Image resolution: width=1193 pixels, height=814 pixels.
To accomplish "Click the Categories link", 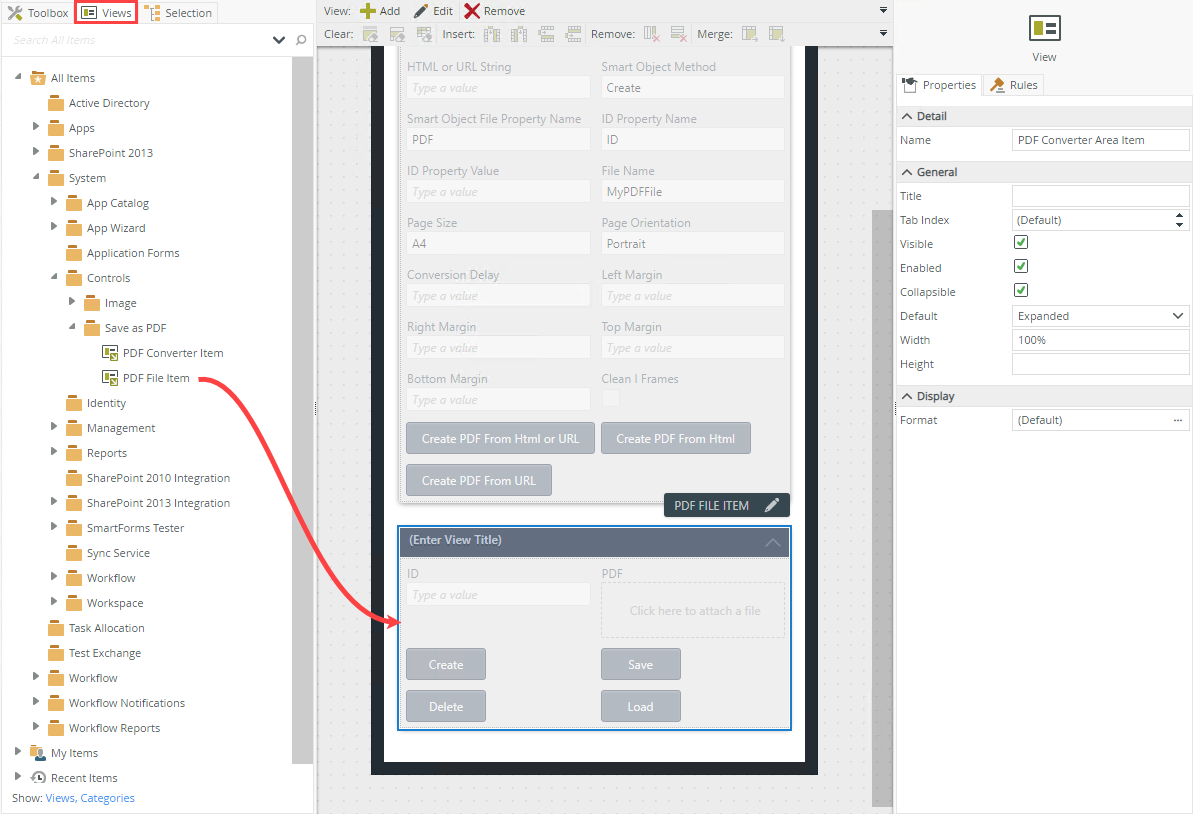I will pyautogui.click(x=107, y=798).
